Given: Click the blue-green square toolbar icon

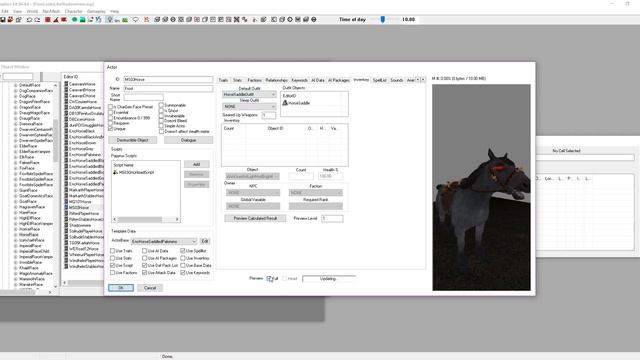Looking at the screenshot, I should pyautogui.click(x=82, y=20).
